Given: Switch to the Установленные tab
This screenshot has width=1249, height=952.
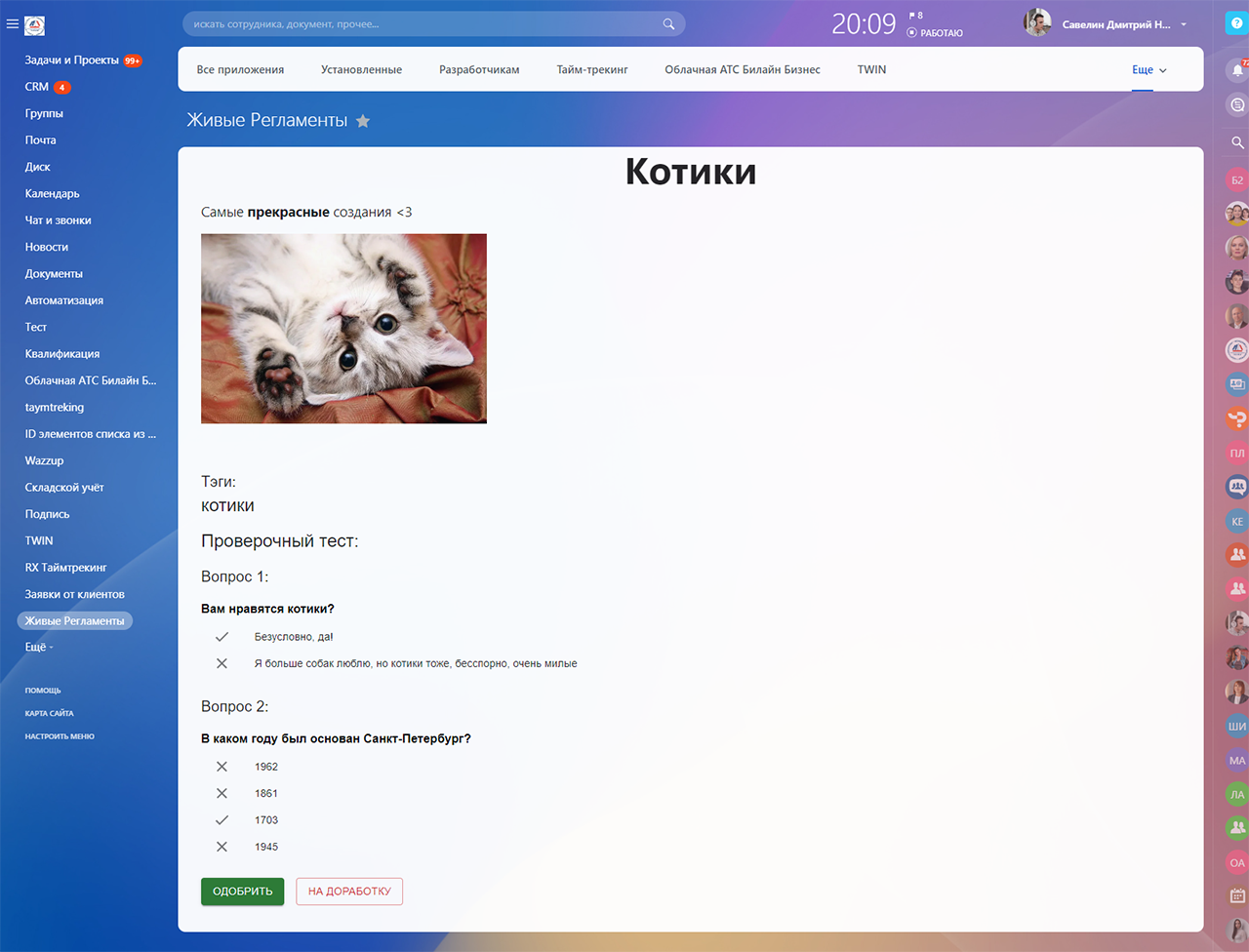Looking at the screenshot, I should coord(361,70).
